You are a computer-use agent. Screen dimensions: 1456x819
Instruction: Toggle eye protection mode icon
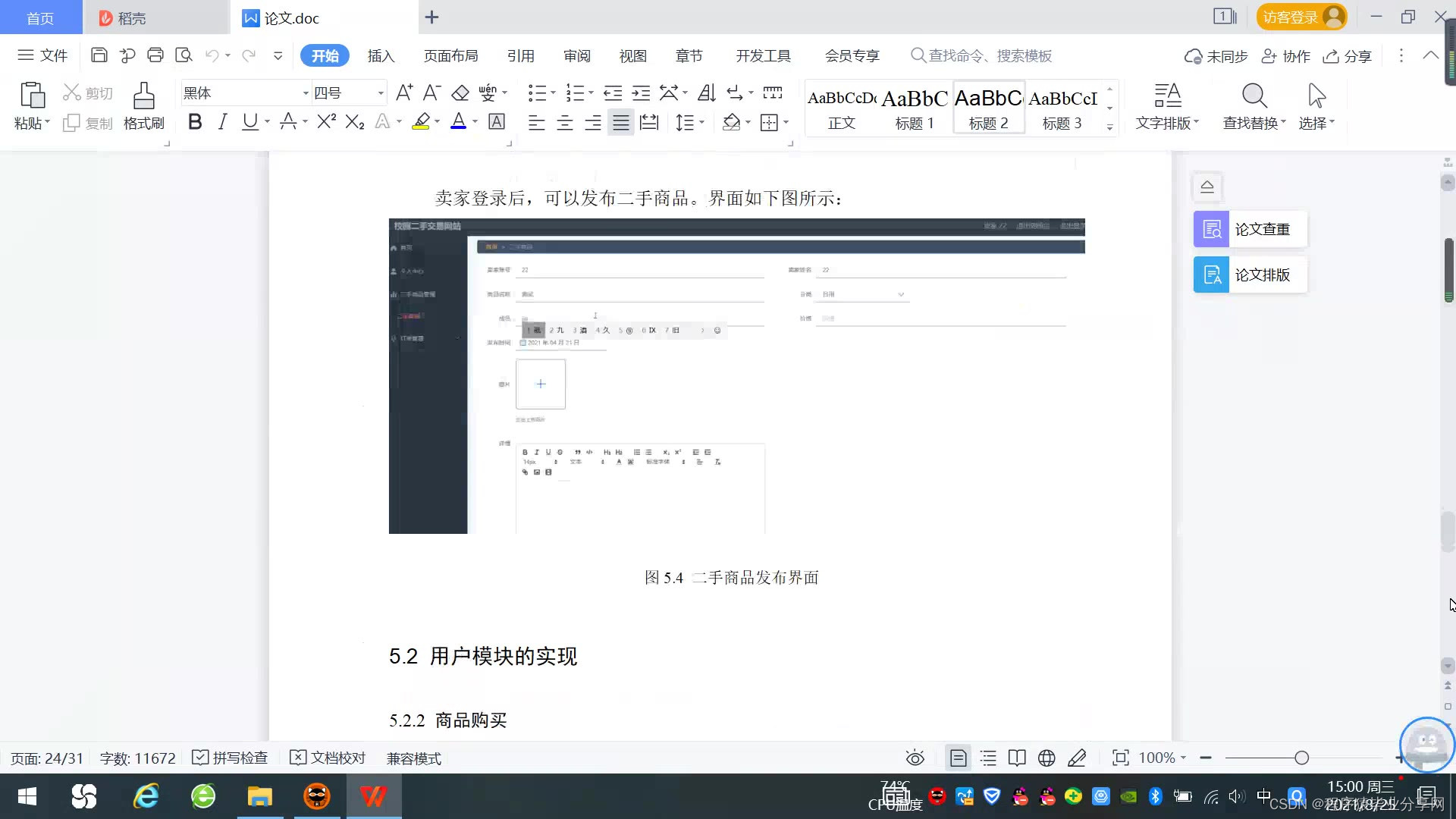tap(915, 758)
